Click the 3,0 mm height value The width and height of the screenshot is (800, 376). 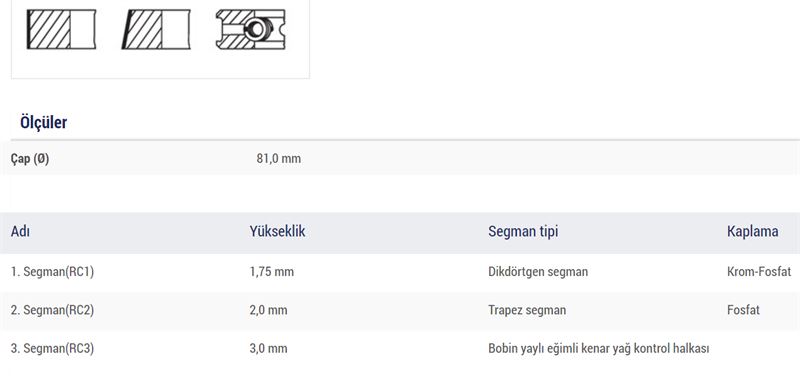268,349
